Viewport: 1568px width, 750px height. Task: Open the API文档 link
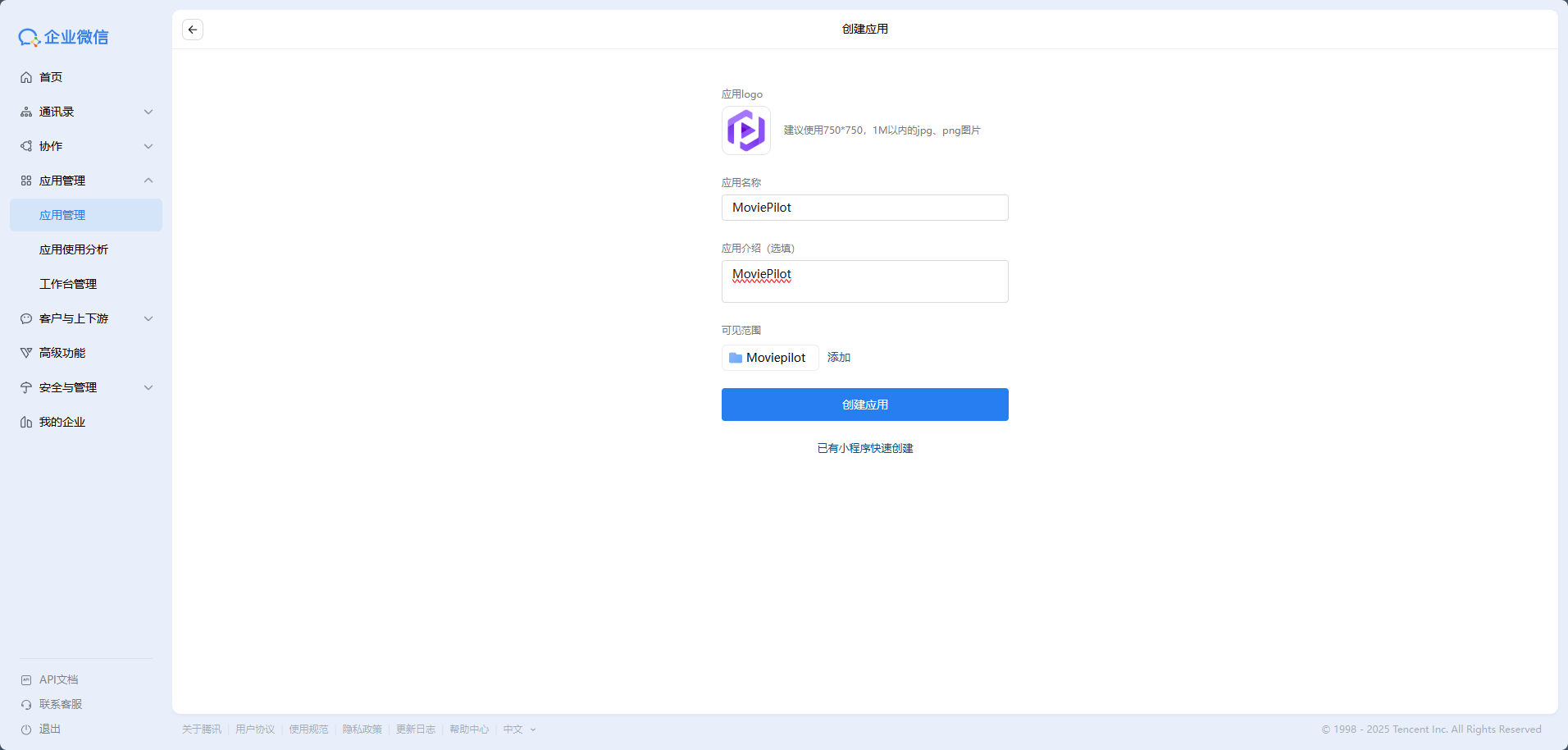tap(58, 679)
